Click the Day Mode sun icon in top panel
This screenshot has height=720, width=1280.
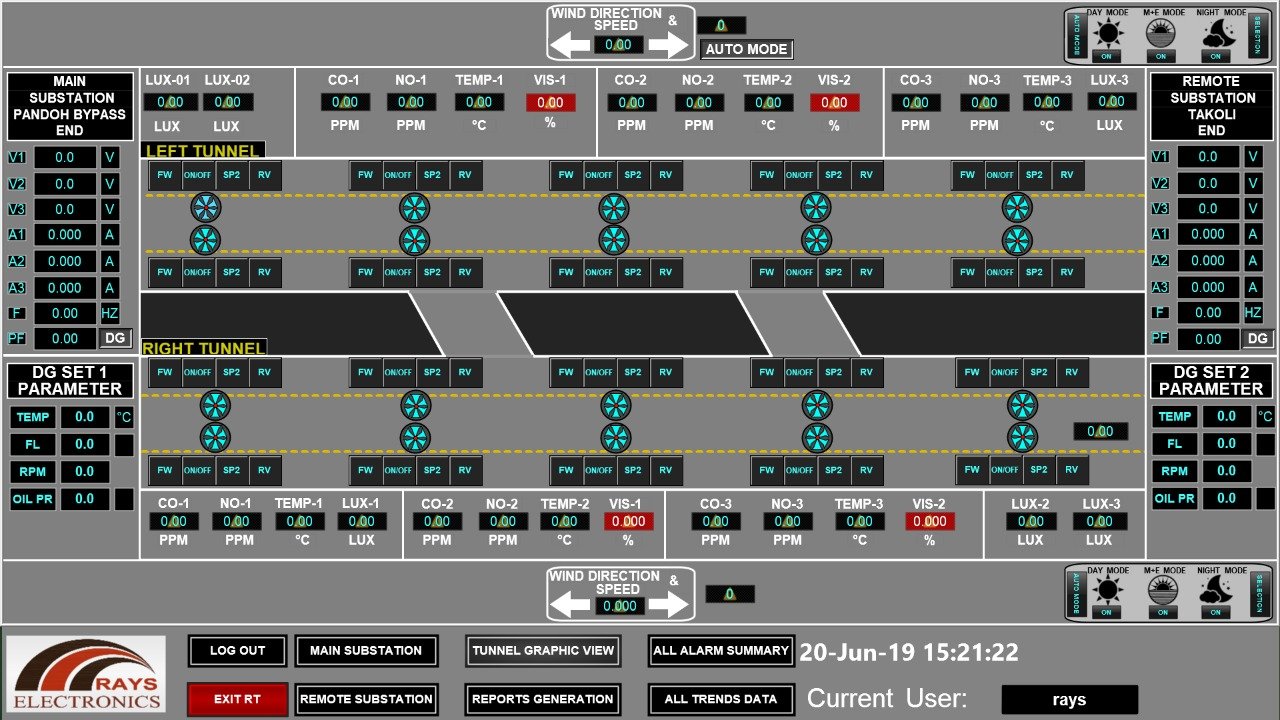pyautogui.click(x=1106, y=35)
